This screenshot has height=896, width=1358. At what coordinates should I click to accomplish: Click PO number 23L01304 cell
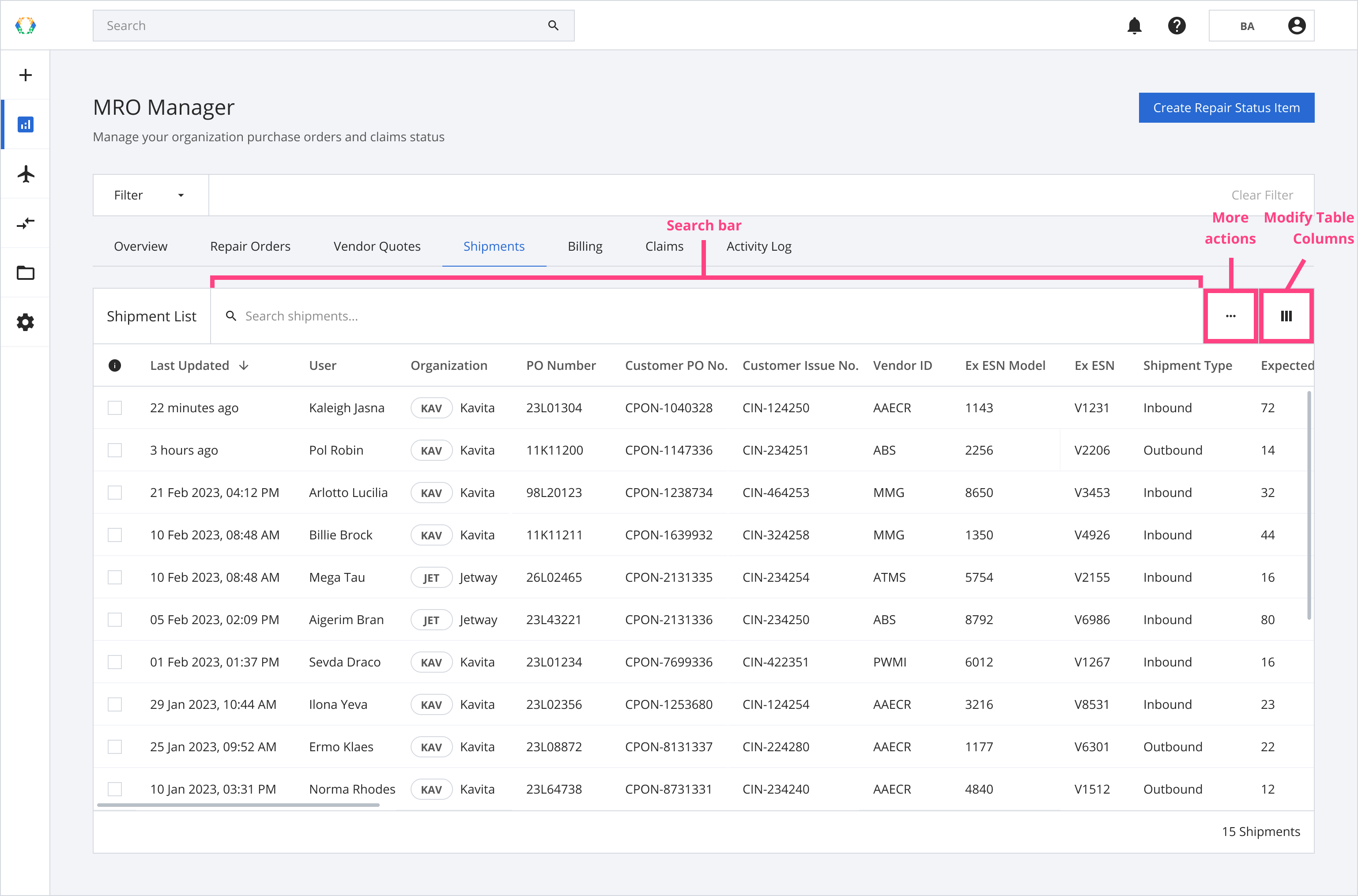pyautogui.click(x=554, y=408)
